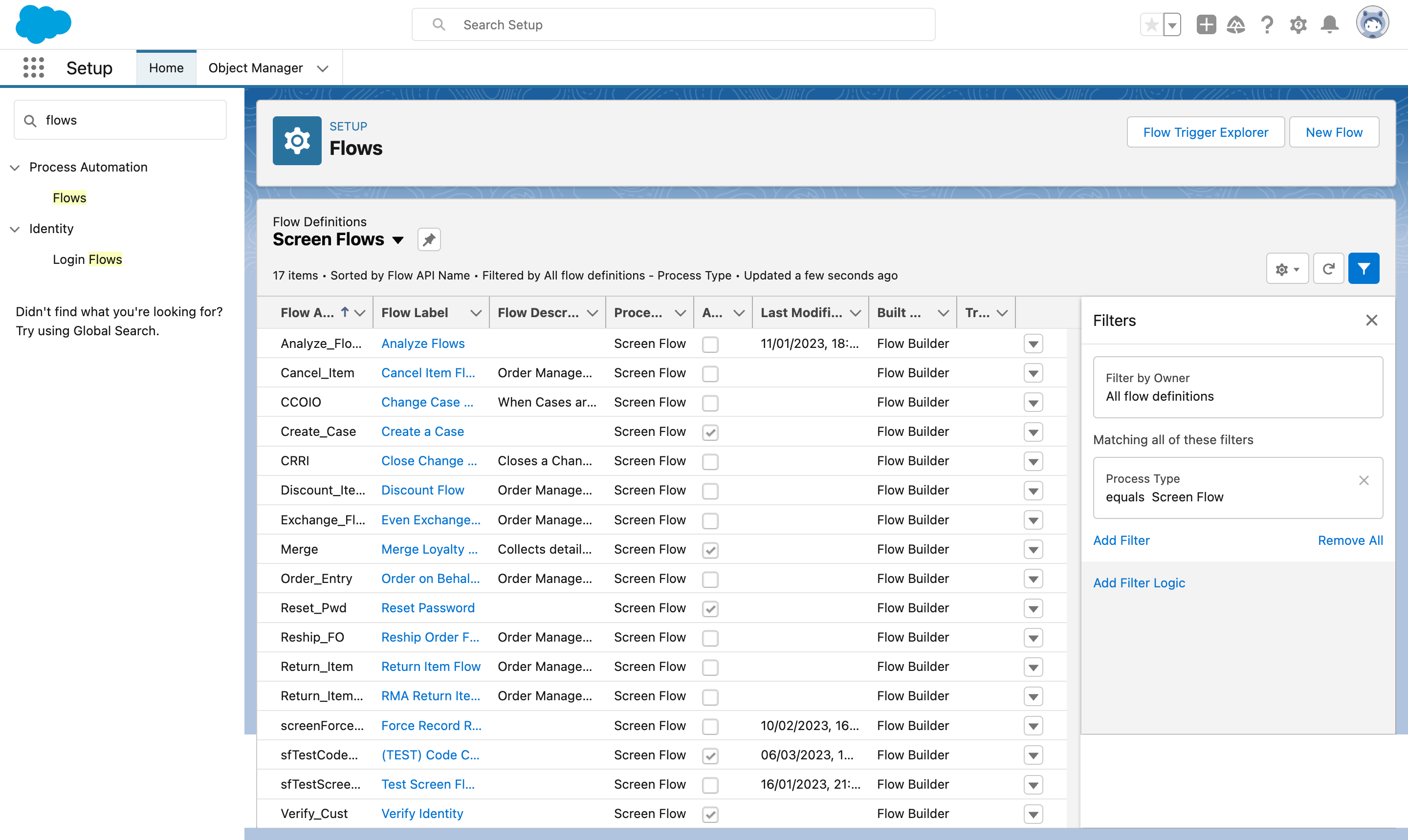
Task: Open row actions for Verify_Cust
Action: (x=1033, y=814)
